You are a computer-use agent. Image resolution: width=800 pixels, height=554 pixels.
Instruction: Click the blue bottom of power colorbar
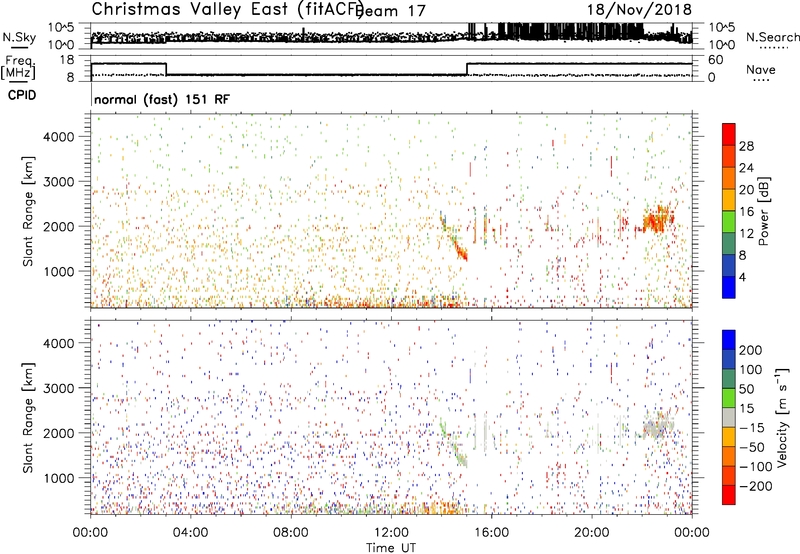pos(729,287)
